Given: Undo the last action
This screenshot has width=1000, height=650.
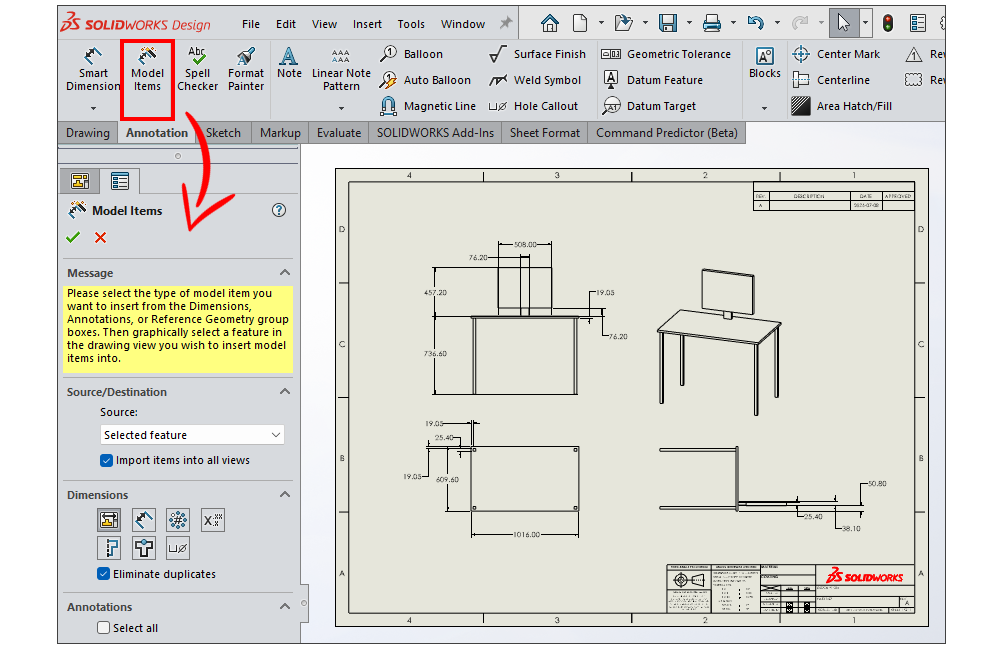Looking at the screenshot, I should pos(756,24).
